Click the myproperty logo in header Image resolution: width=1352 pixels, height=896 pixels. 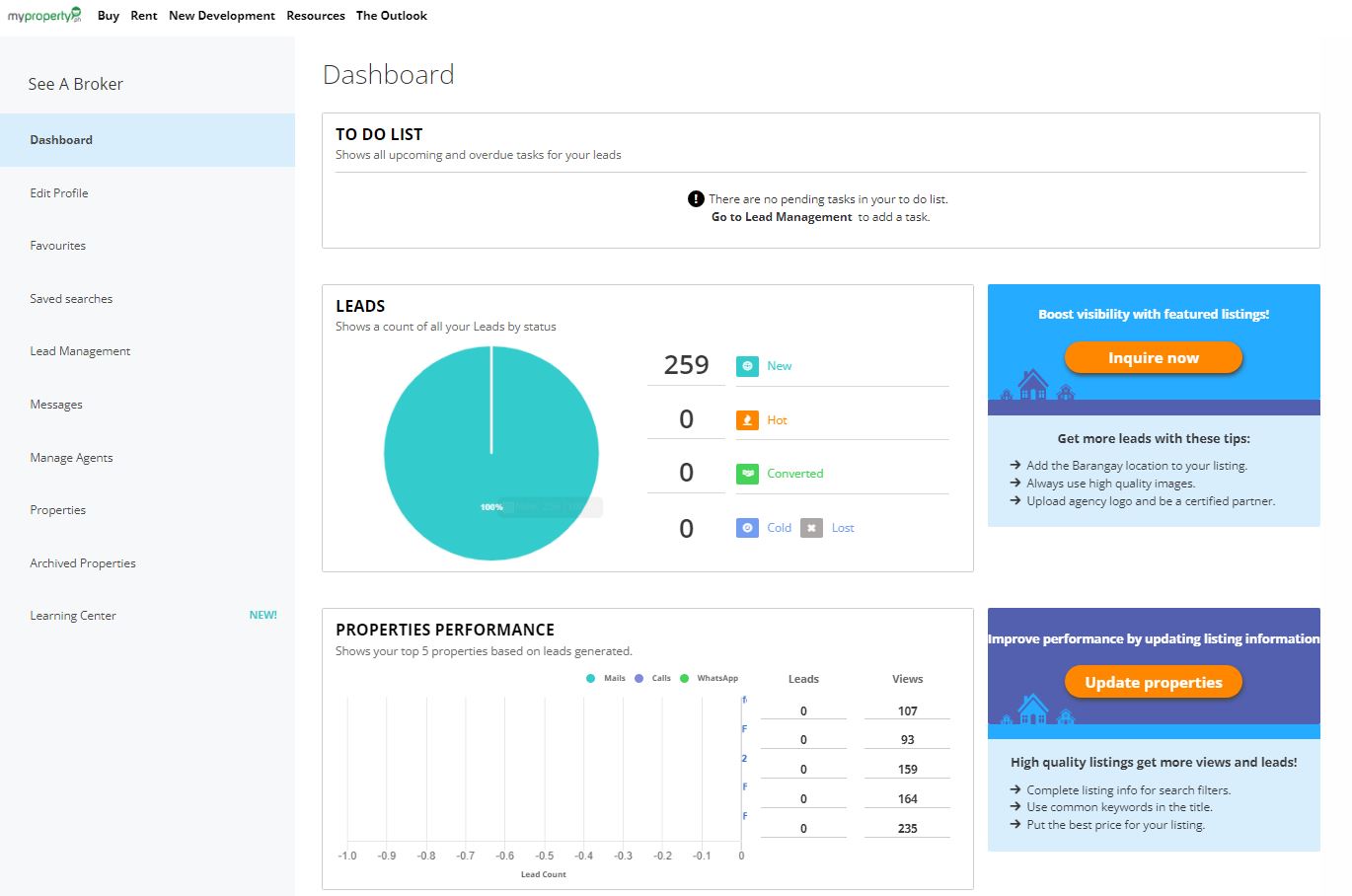pyautogui.click(x=44, y=15)
